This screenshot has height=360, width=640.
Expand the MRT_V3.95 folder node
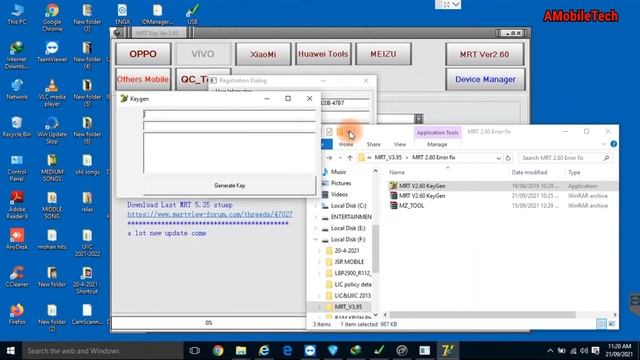click(x=319, y=307)
